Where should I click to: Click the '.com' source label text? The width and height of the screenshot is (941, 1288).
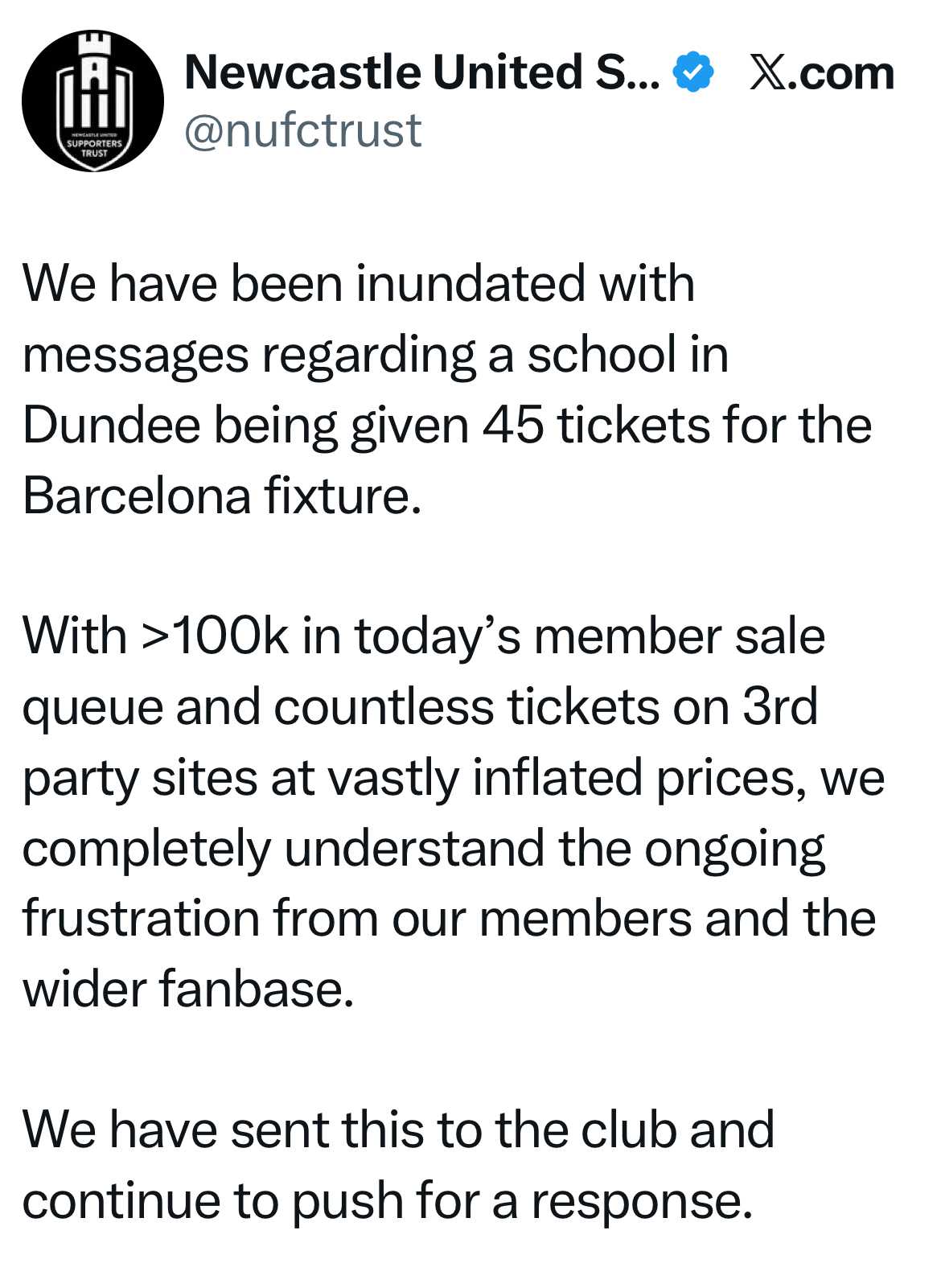845,73
